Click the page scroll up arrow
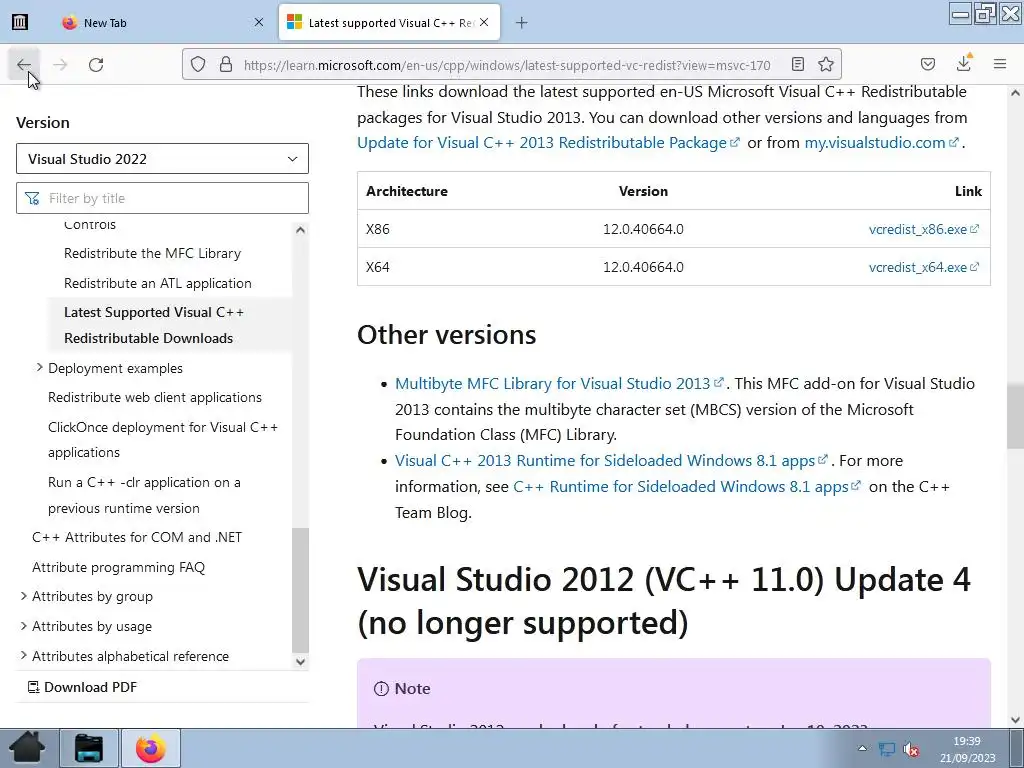This screenshot has height=768, width=1024. click(1015, 93)
